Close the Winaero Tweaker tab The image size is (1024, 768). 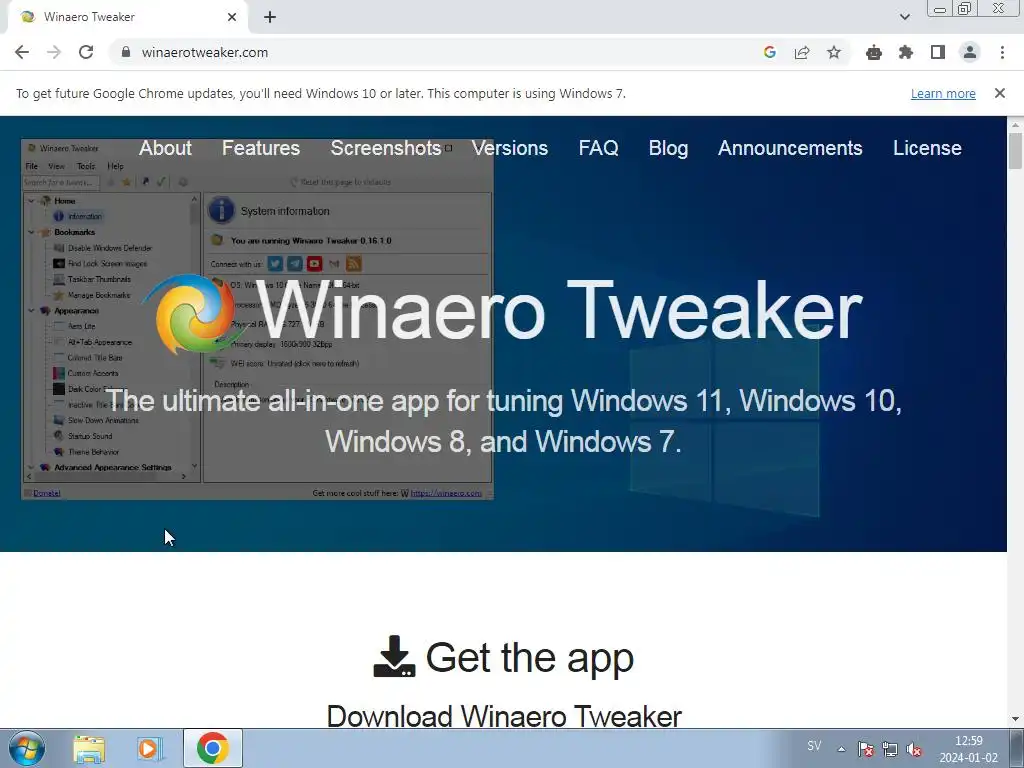[x=232, y=17]
